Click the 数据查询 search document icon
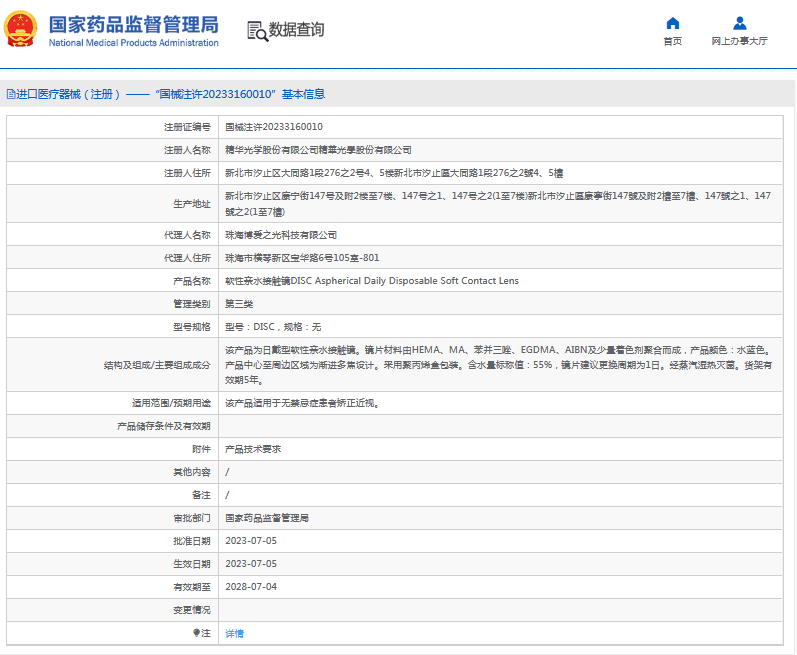The height and width of the screenshot is (655, 797). [x=258, y=31]
